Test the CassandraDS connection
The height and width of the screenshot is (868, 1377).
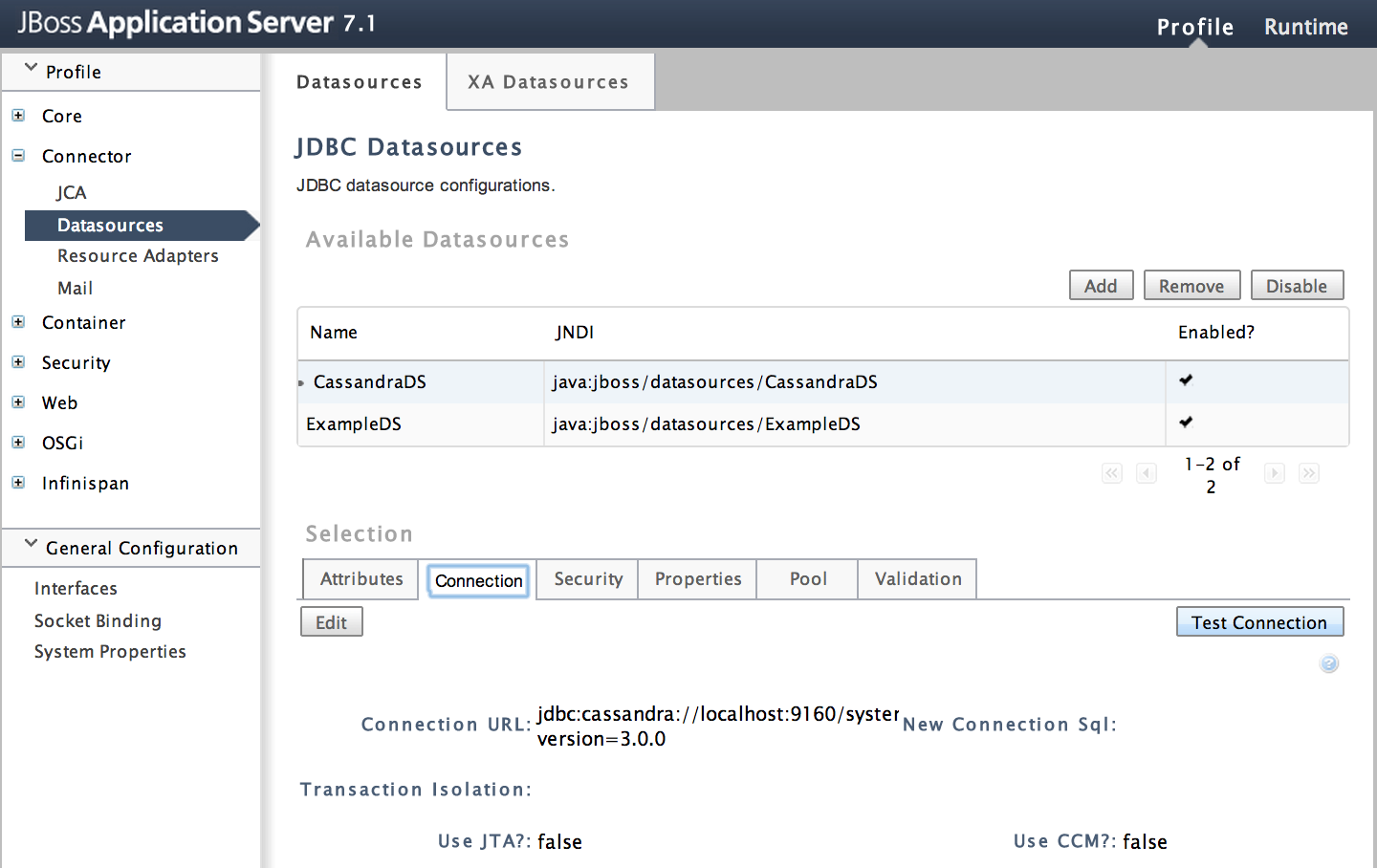[x=1259, y=621]
